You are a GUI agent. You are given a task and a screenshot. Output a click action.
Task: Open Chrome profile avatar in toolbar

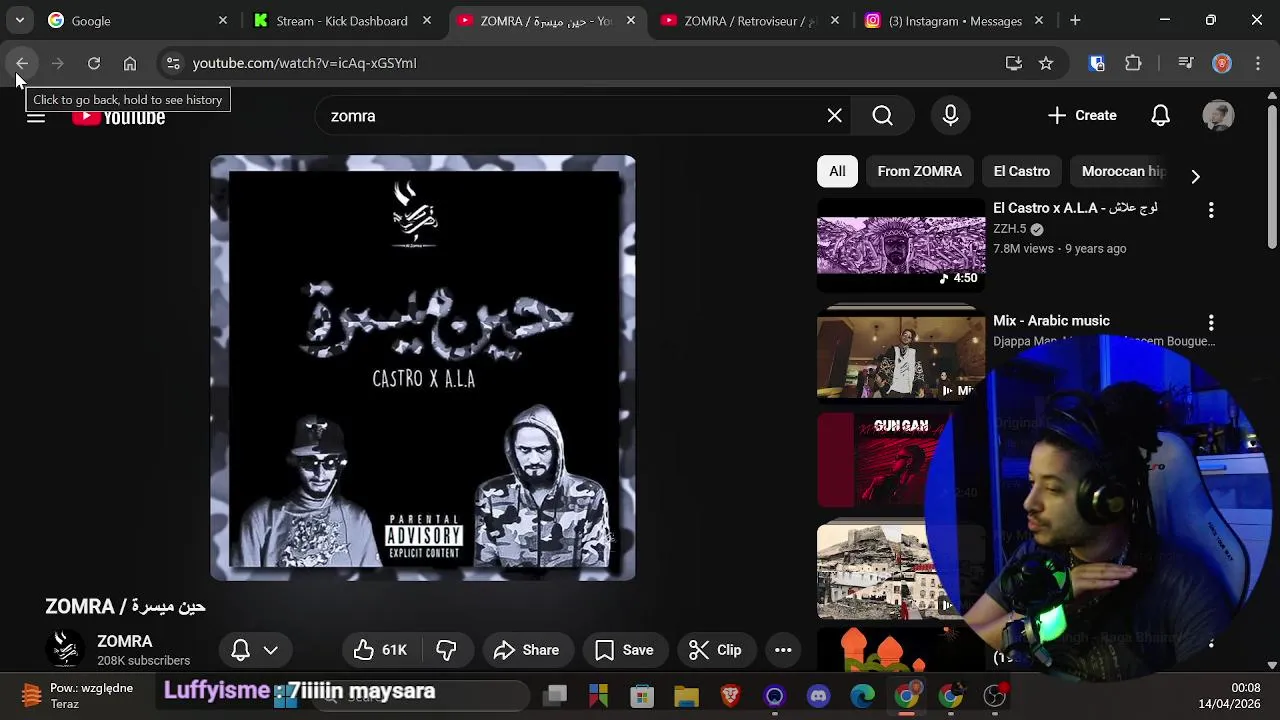pos(1222,63)
